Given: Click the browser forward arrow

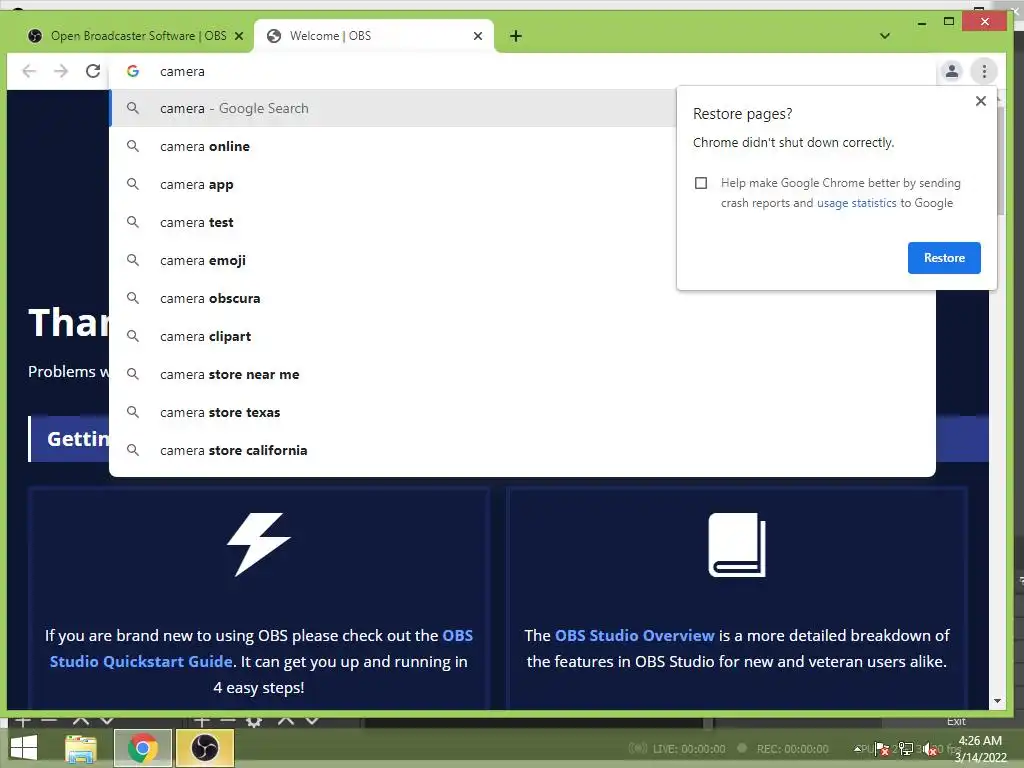Looking at the screenshot, I should pos(61,71).
